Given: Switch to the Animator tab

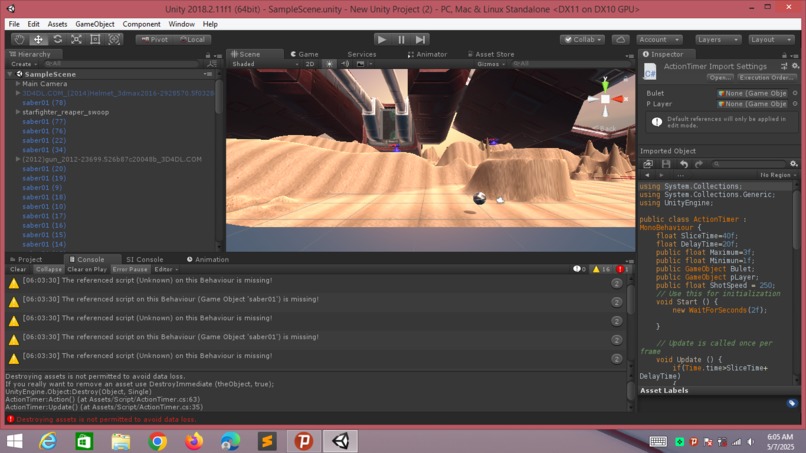Looking at the screenshot, I should coord(427,54).
